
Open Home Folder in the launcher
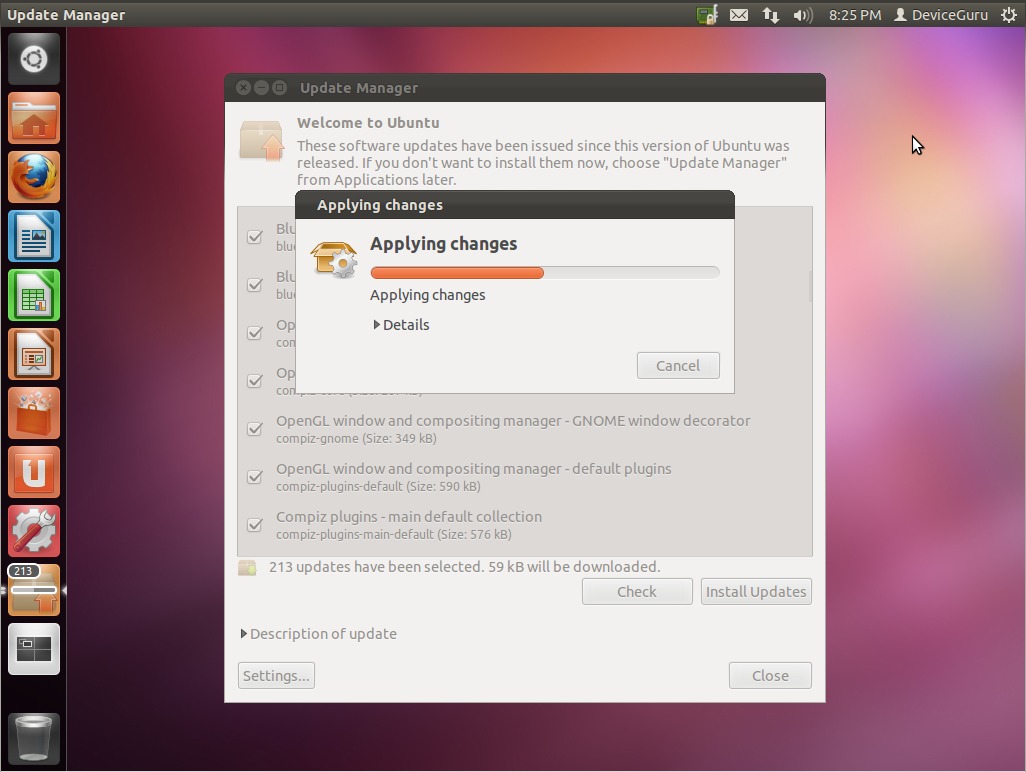tap(34, 118)
